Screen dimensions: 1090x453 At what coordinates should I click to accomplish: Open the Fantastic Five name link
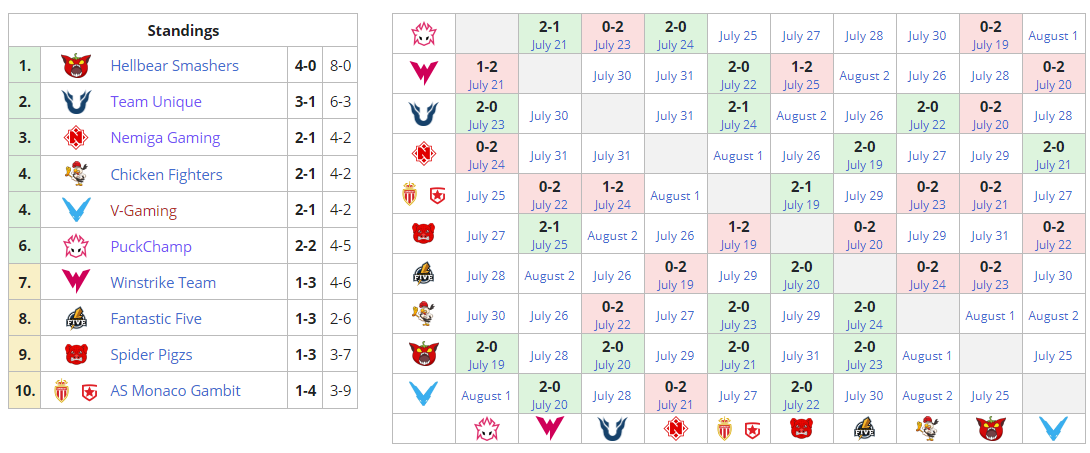pyautogui.click(x=156, y=319)
